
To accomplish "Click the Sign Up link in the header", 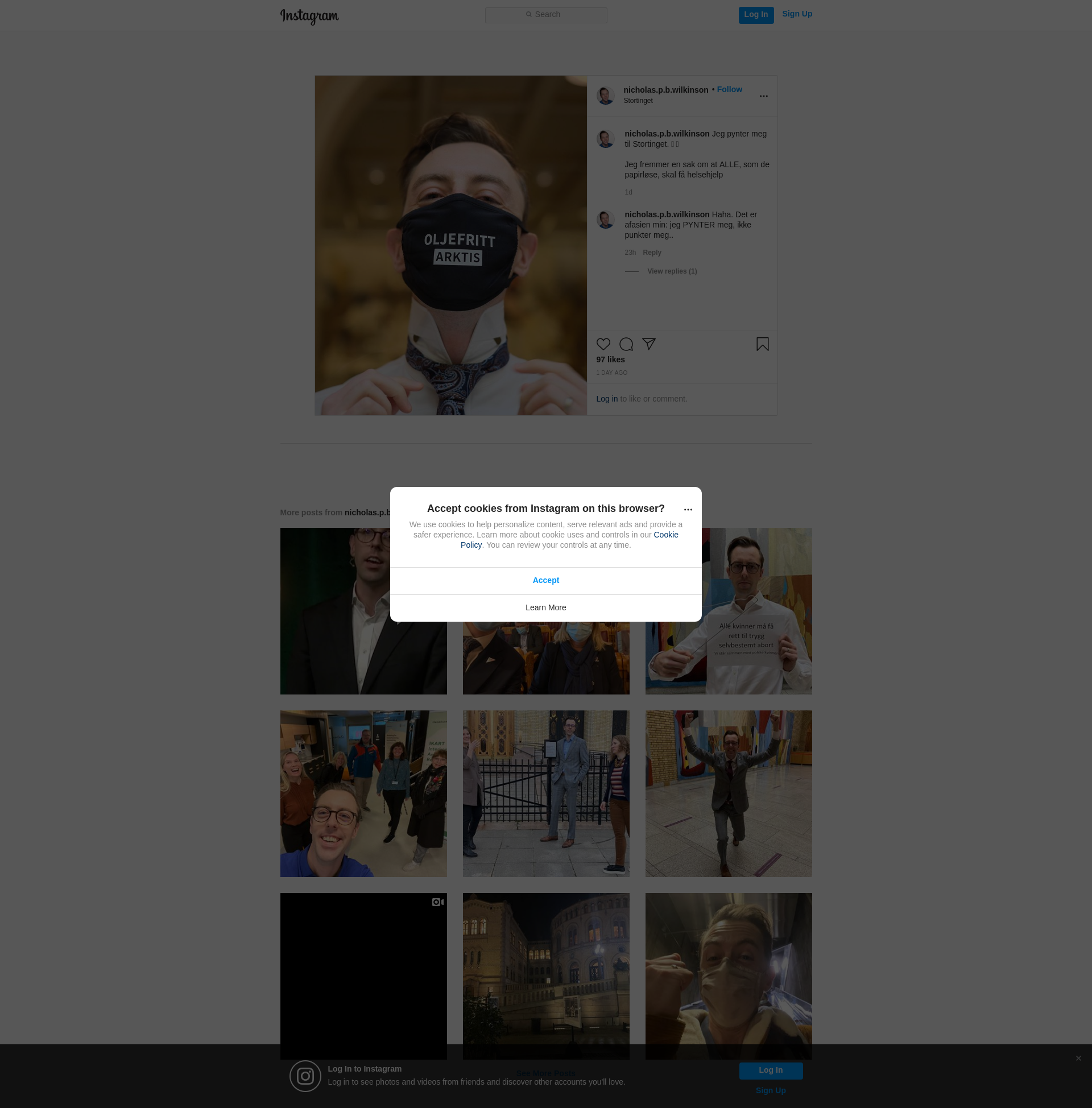I will pos(797,14).
